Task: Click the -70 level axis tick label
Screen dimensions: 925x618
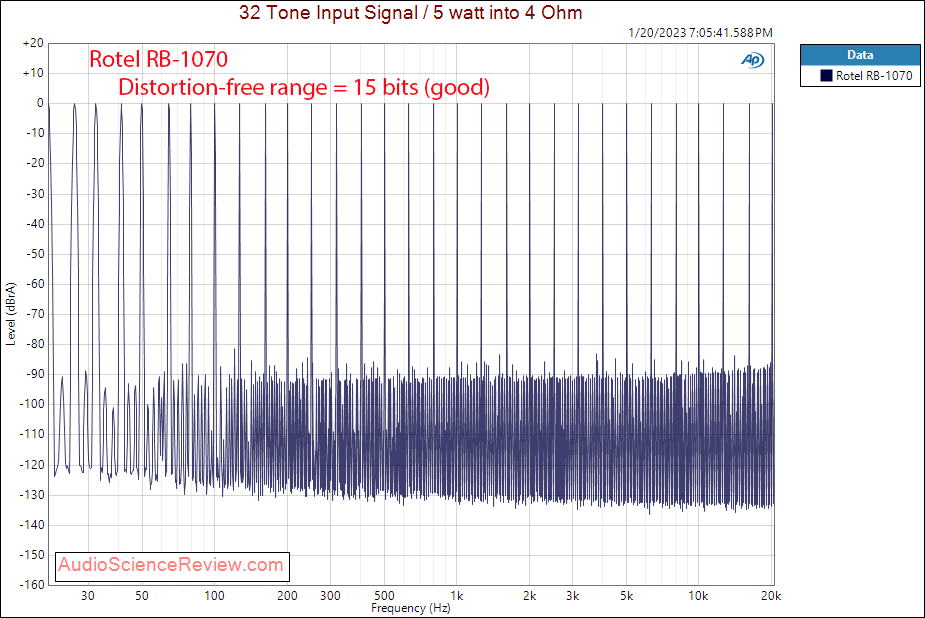Action: click(x=35, y=314)
